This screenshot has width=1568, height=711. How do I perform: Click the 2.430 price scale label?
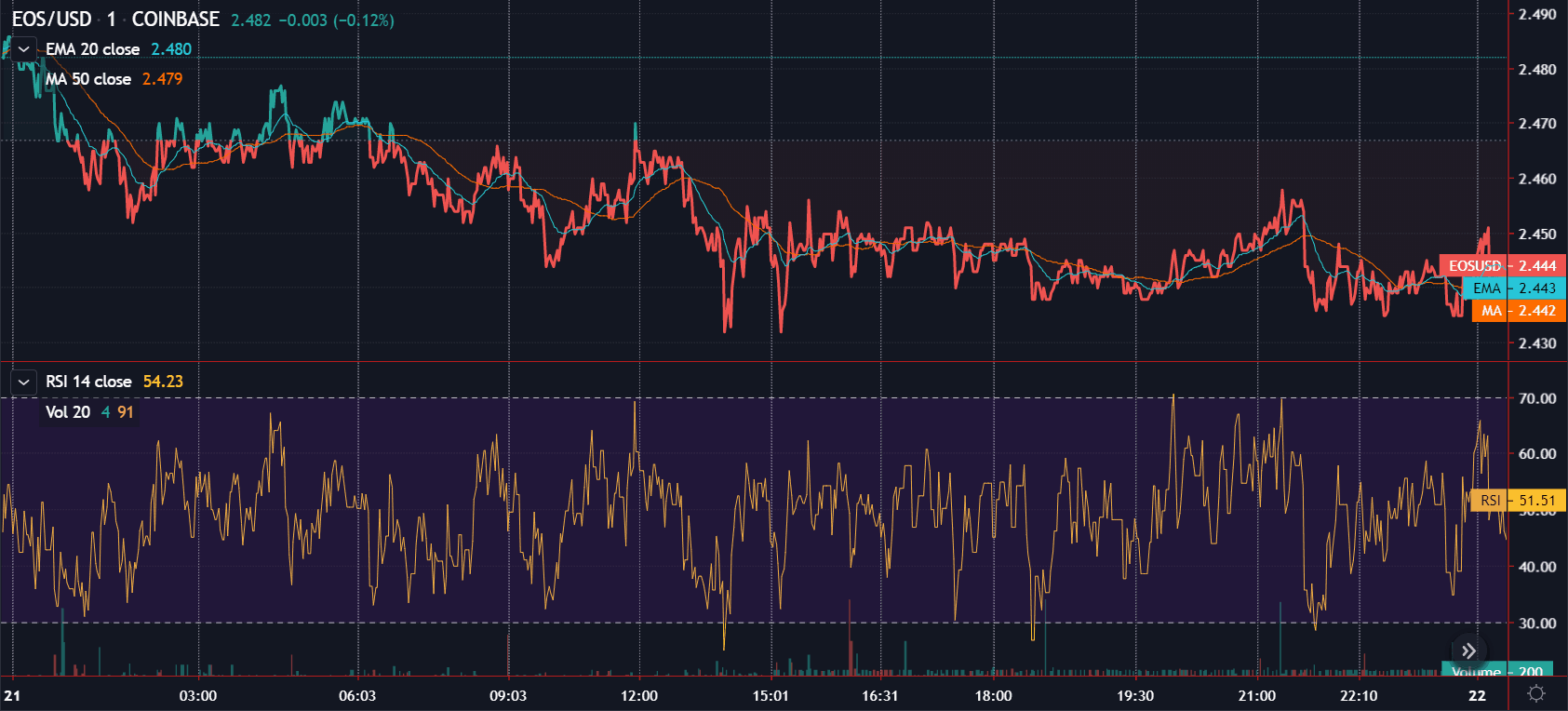tap(1537, 343)
